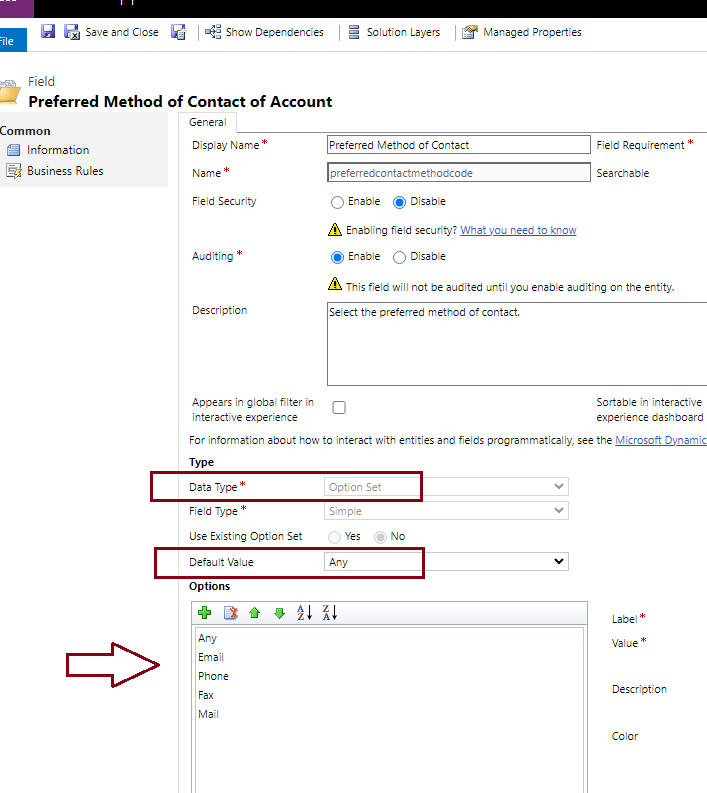Screen dimensions: 707x793
Task: Open Information in Common navigation
Action: tap(58, 150)
